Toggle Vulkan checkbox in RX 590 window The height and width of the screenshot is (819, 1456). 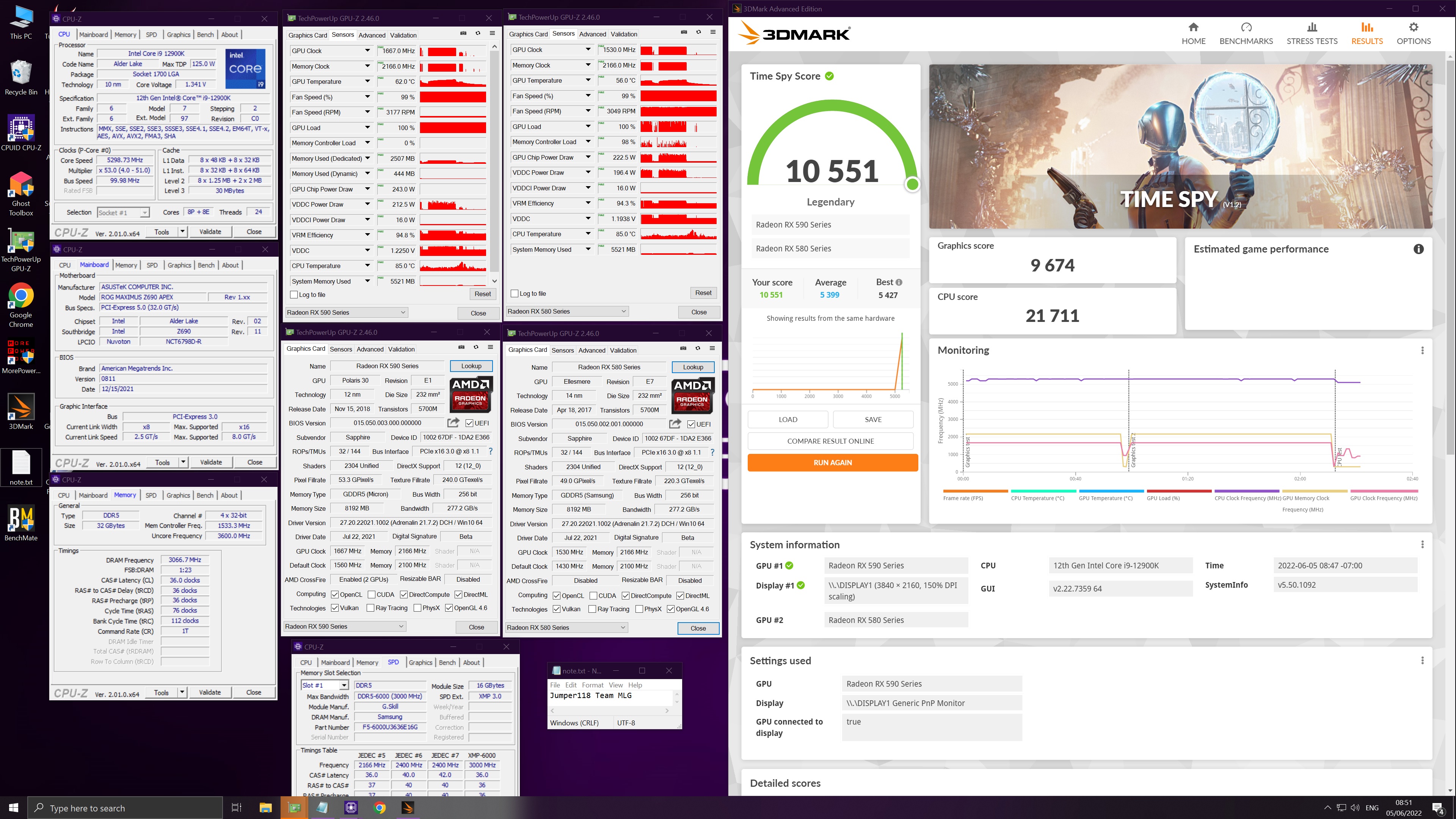334,608
